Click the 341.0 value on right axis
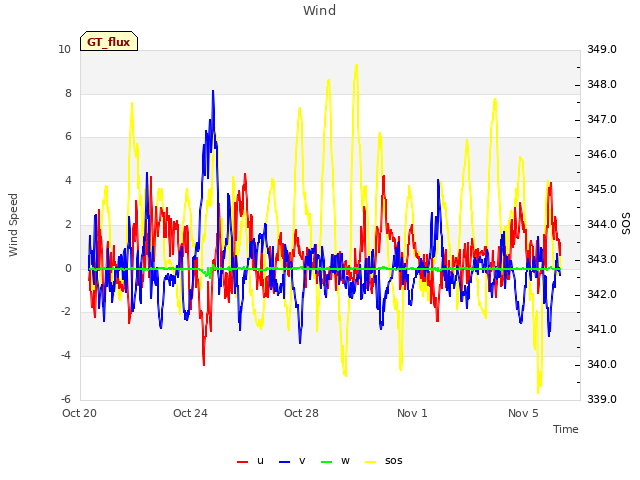640x480 pixels. 602,329
